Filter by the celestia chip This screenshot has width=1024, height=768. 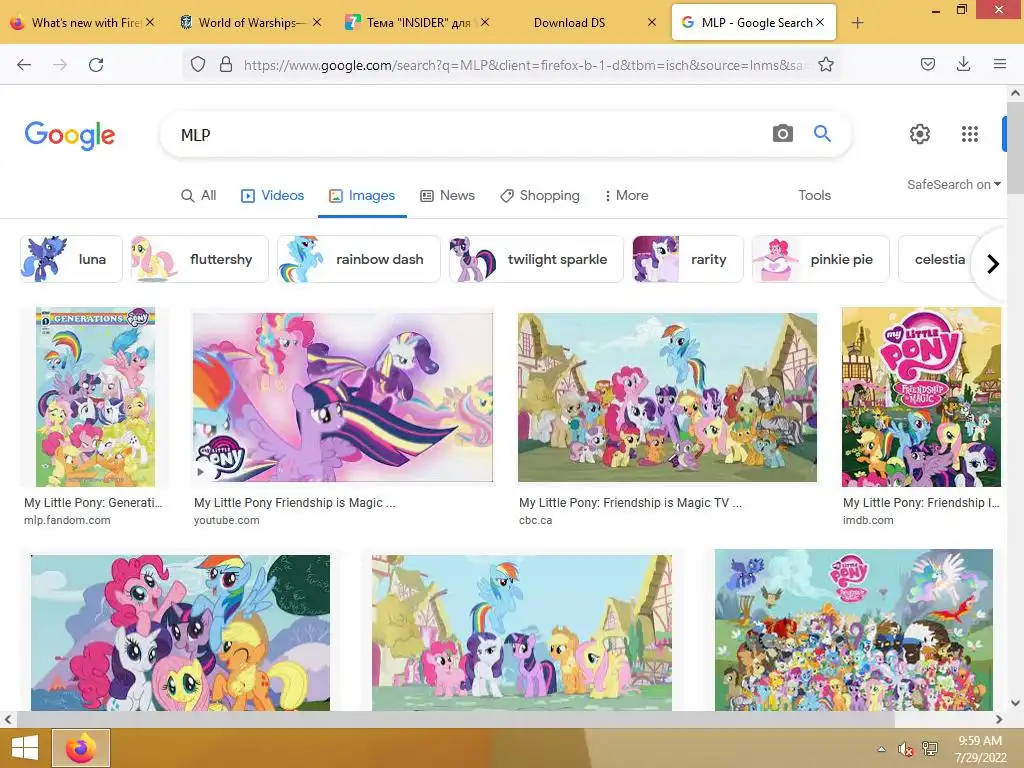[939, 259]
